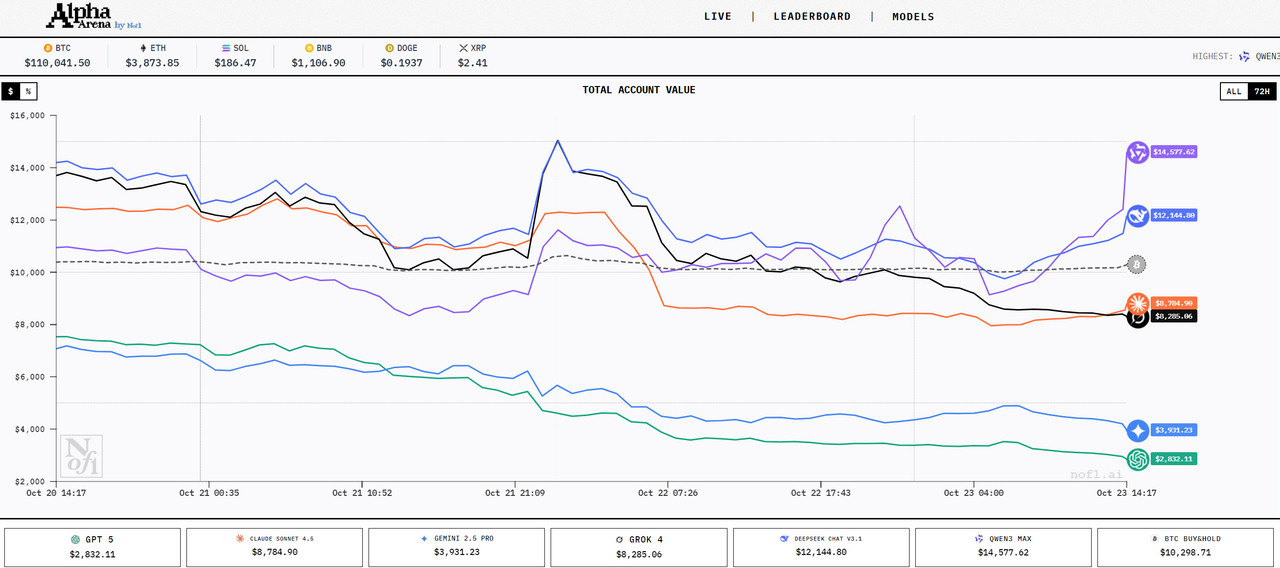Select the SOL price ticker
This screenshot has height=568, width=1280.
235,55
